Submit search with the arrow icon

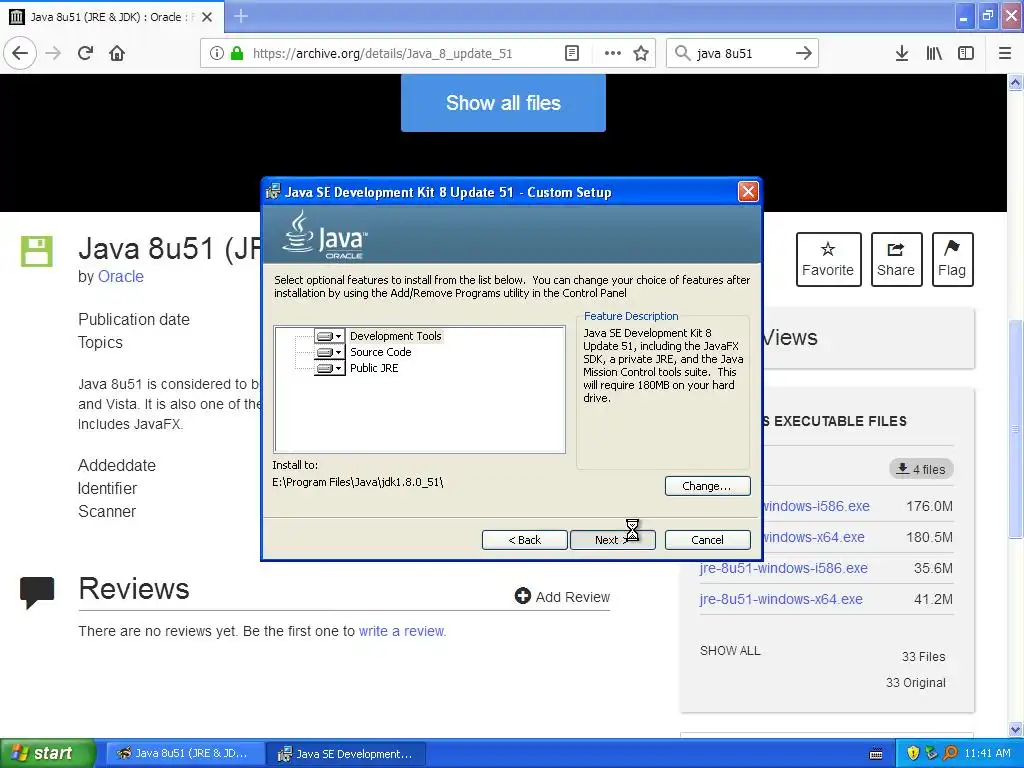tap(803, 53)
